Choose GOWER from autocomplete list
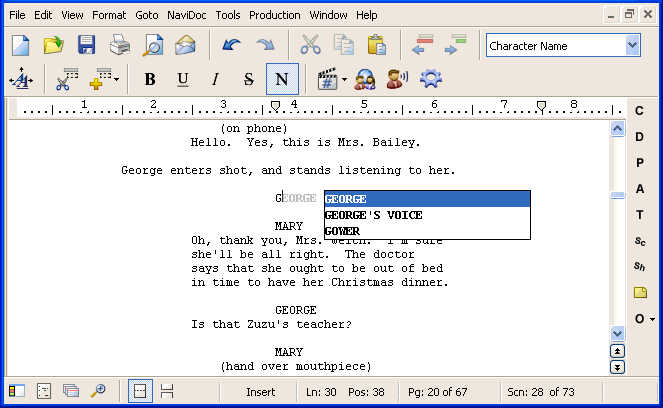Screen dimensions: 663x408 click(342, 231)
